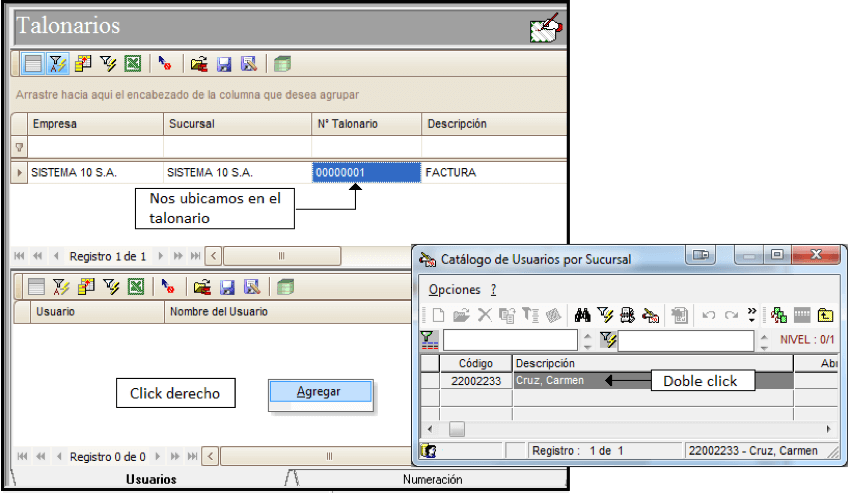Click the undo arrow in catalog toolbar
Viewport: 851px width, 493px height.
(709, 315)
